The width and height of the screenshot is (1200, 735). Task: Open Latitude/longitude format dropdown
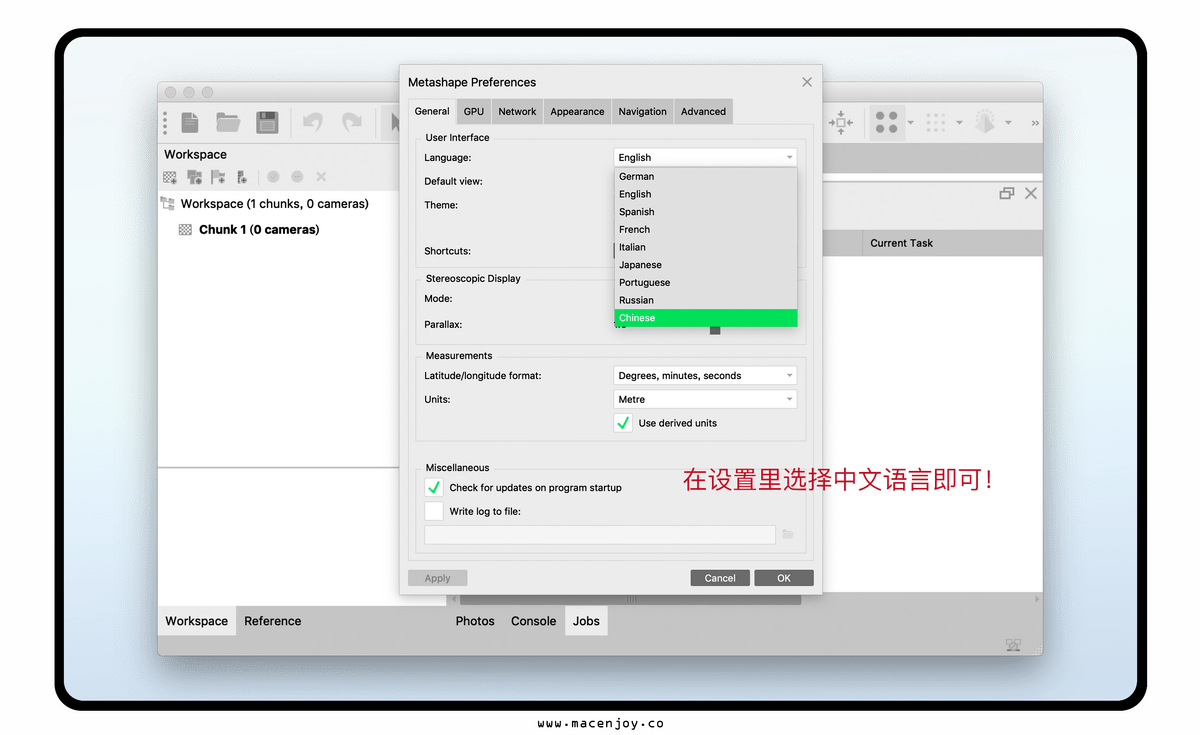tap(705, 376)
